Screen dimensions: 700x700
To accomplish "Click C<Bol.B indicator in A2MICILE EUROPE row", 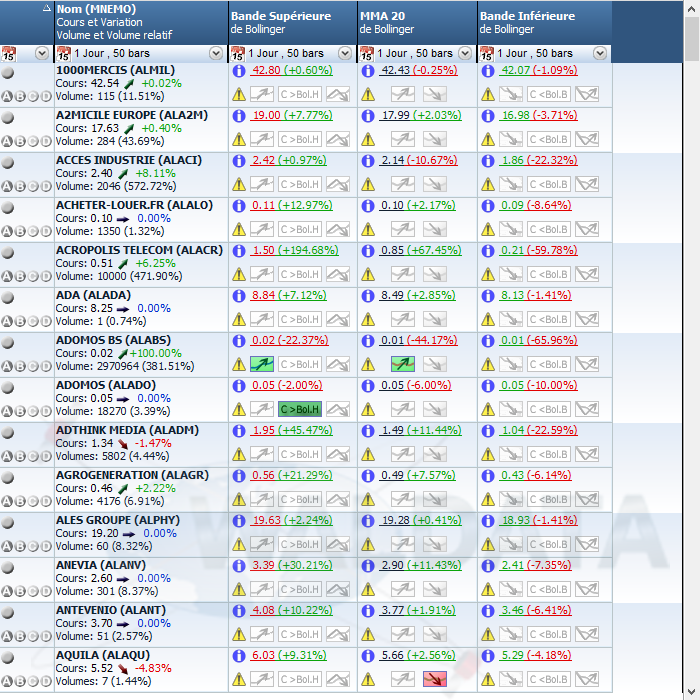I will pyautogui.click(x=549, y=139).
